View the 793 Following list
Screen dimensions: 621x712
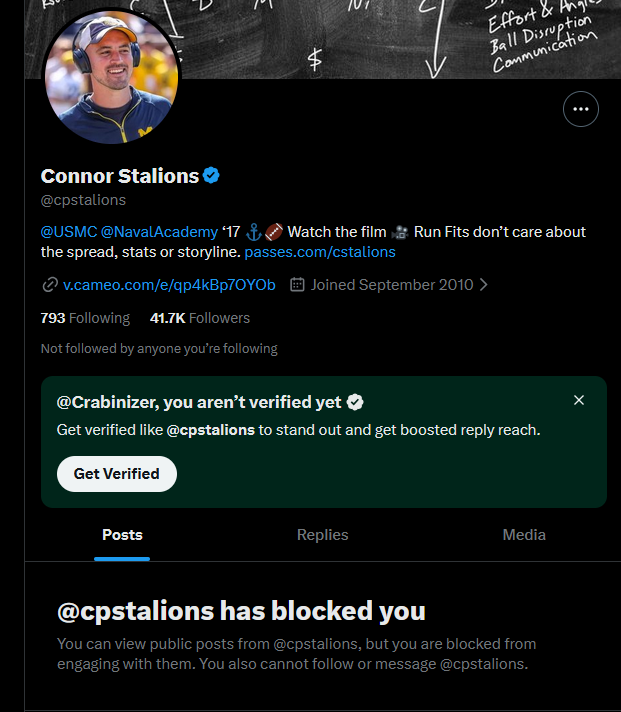[85, 318]
